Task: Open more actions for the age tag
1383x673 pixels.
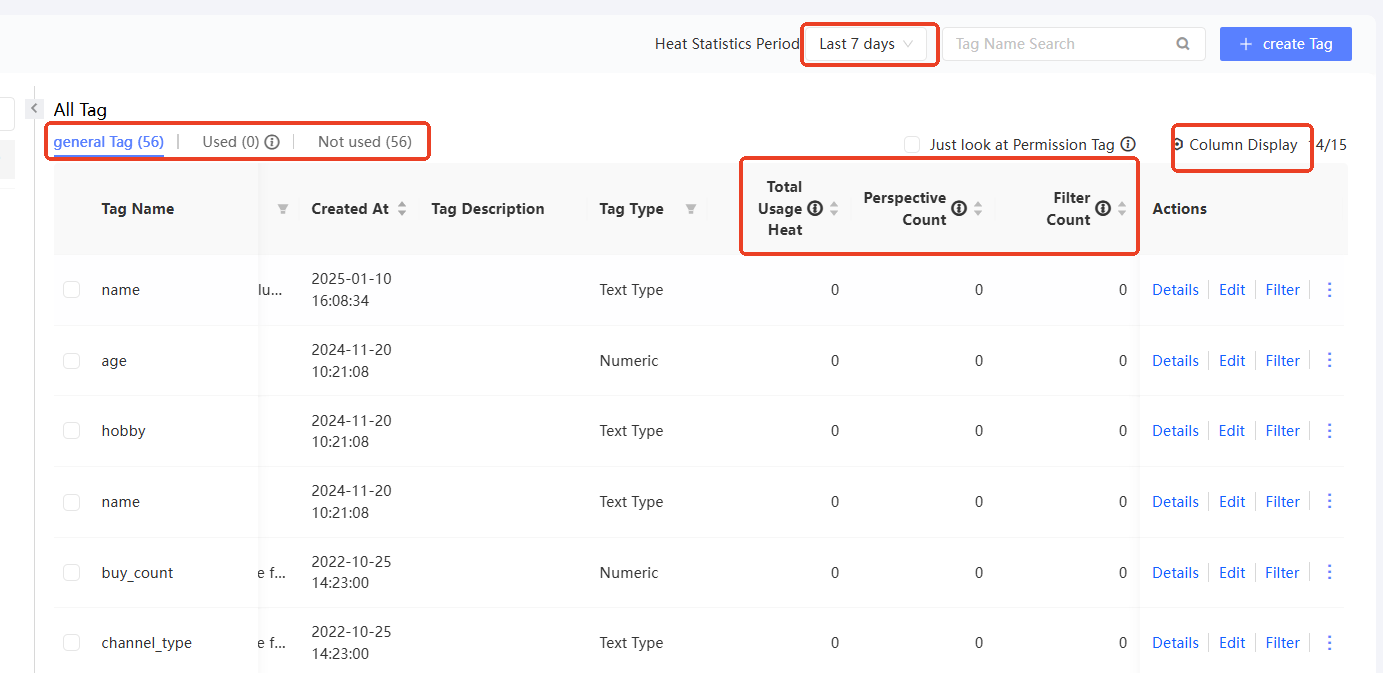Action: pyautogui.click(x=1329, y=360)
